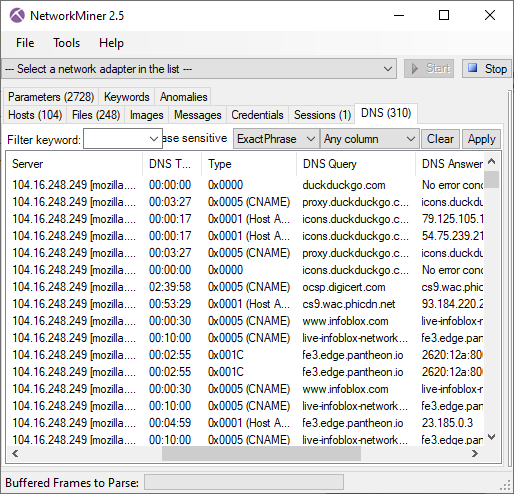Switch to the Sessions (1) tab
The height and width of the screenshot is (494, 514).
coord(322,115)
